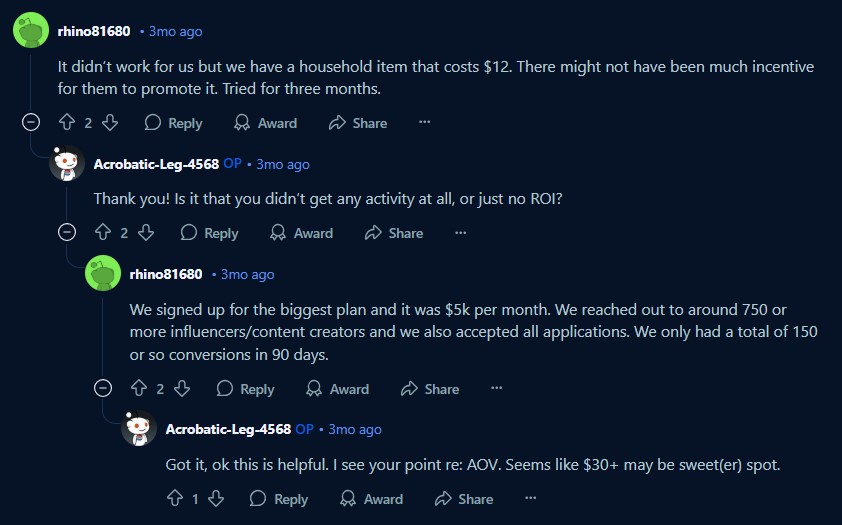
Task: Upvote the 'any activity at all' reply
Action: [x=103, y=233]
